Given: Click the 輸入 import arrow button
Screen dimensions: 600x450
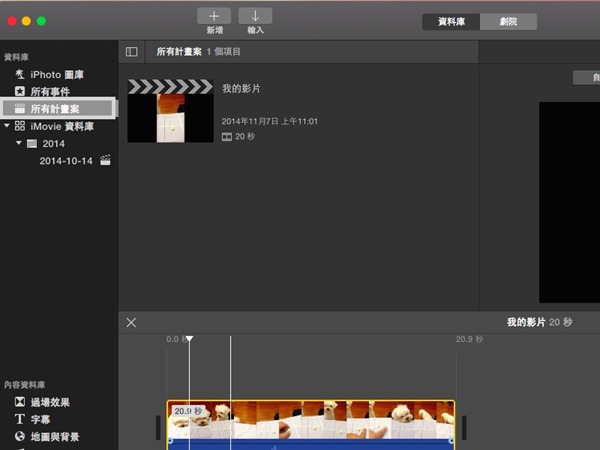Looking at the screenshot, I should [255, 16].
